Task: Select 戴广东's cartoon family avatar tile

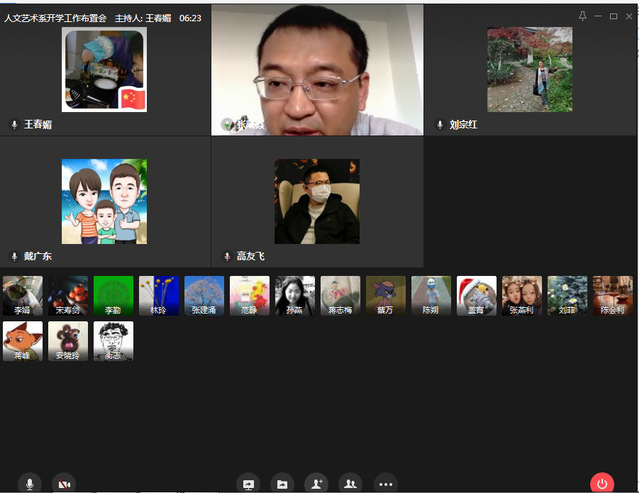Action: [104, 201]
